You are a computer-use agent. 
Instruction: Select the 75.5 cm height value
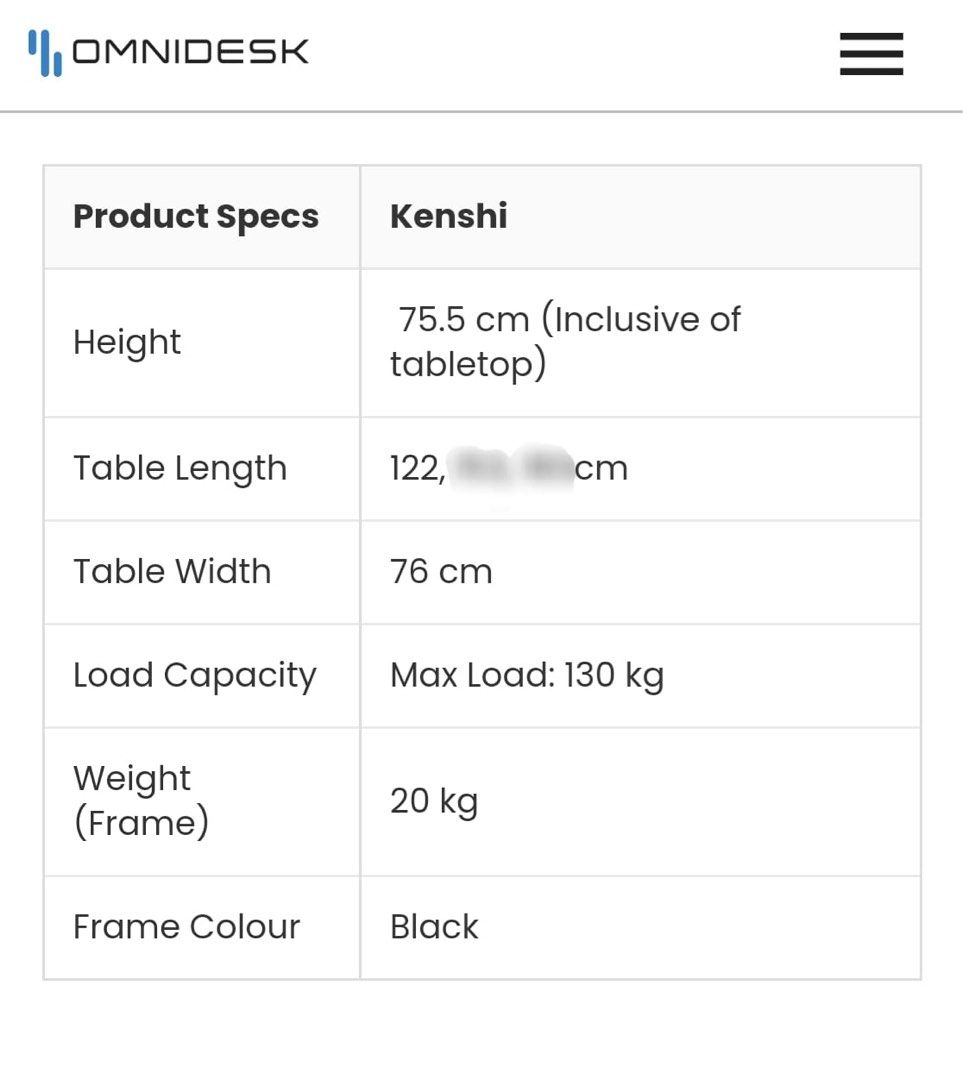[564, 341]
